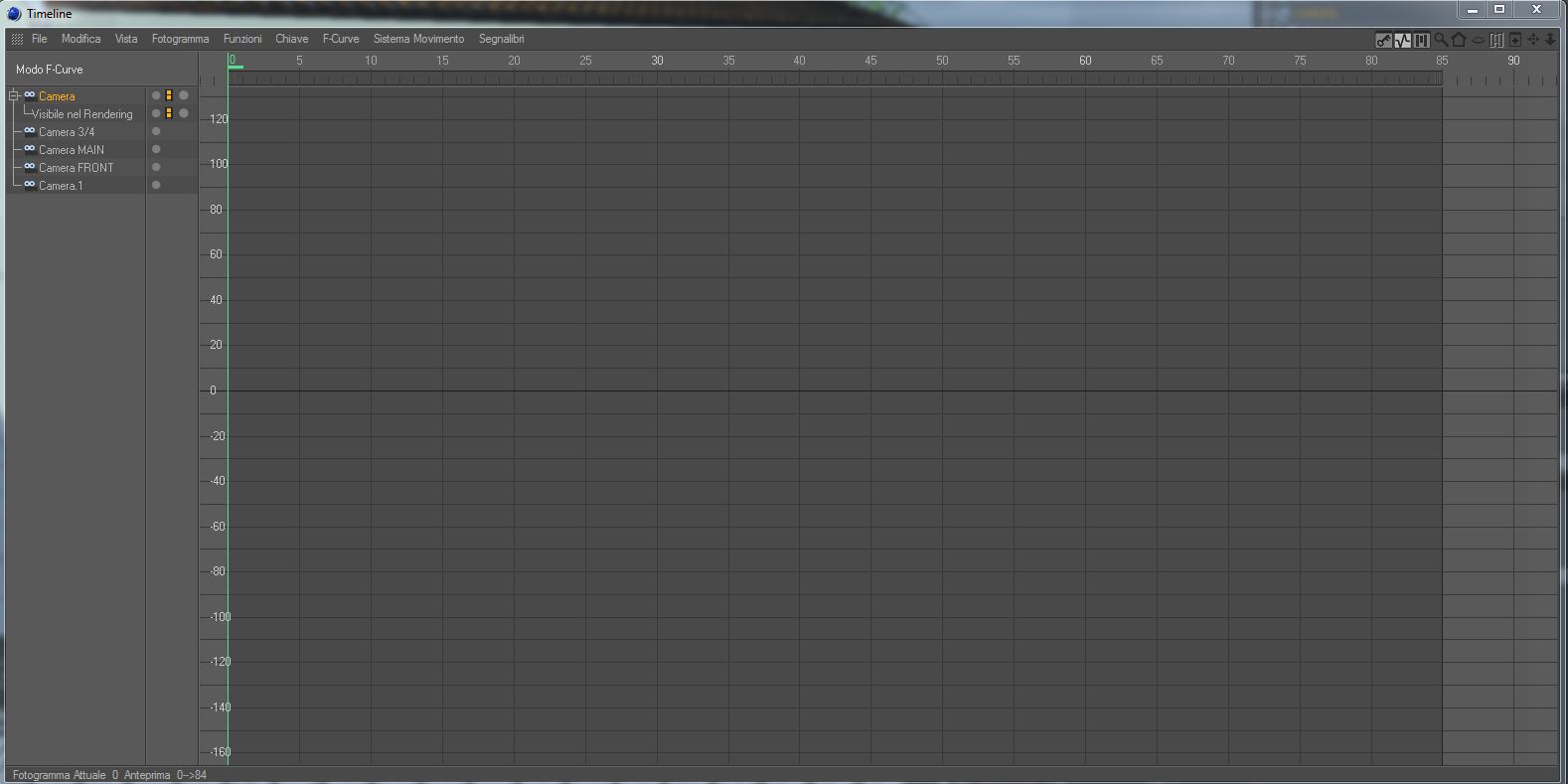Viewport: 1568px width, 784px height.
Task: Toggle the grey dot for Camera.1
Action: [x=156, y=185]
